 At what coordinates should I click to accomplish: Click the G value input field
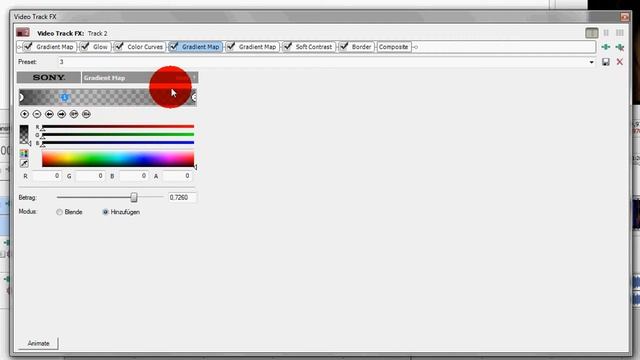[90, 176]
